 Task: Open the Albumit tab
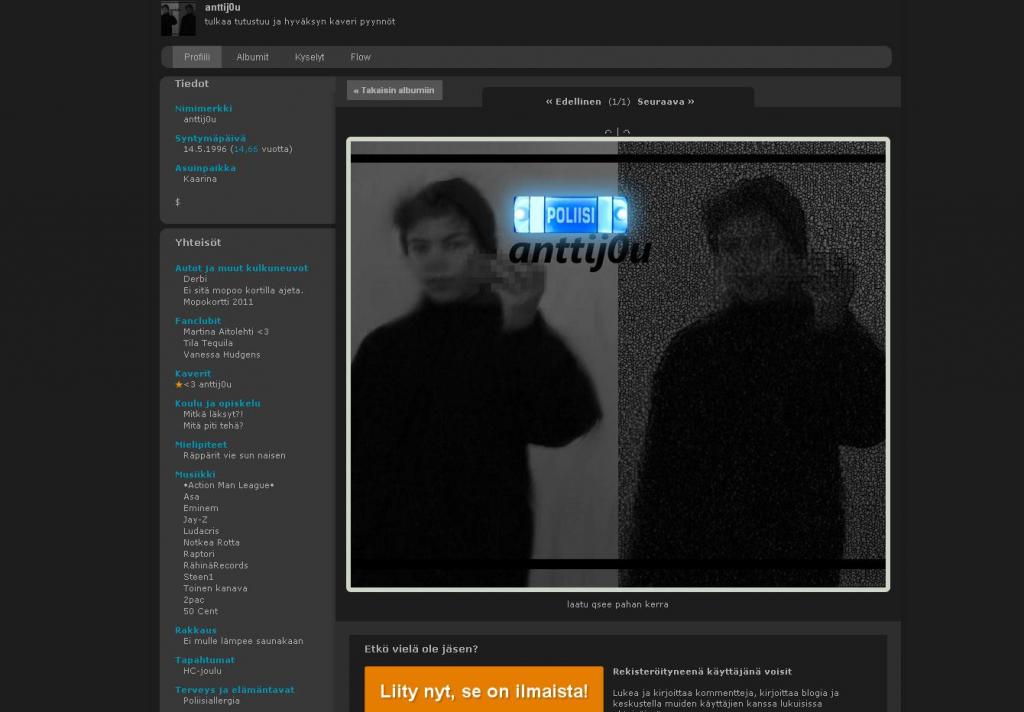pos(252,57)
